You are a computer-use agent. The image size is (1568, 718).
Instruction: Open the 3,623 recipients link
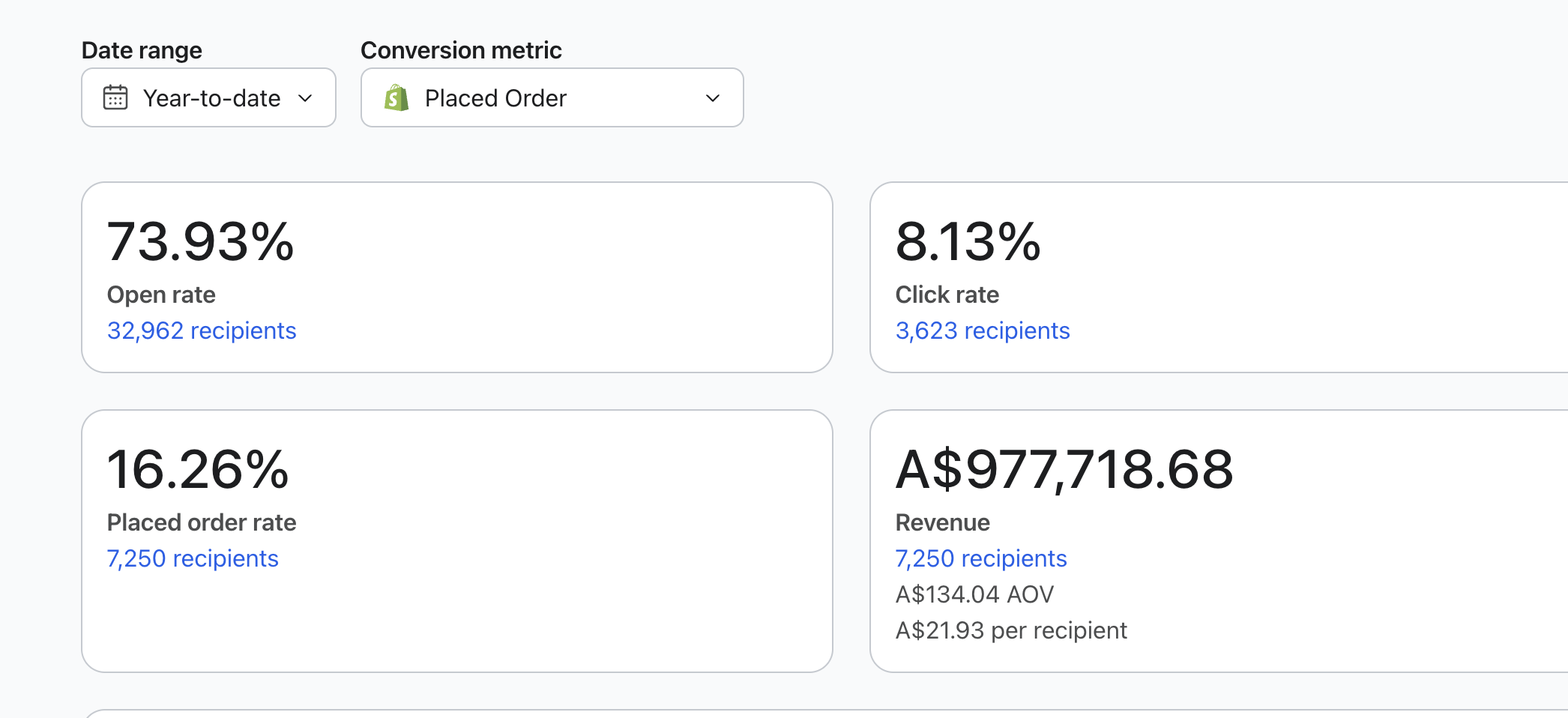click(983, 331)
